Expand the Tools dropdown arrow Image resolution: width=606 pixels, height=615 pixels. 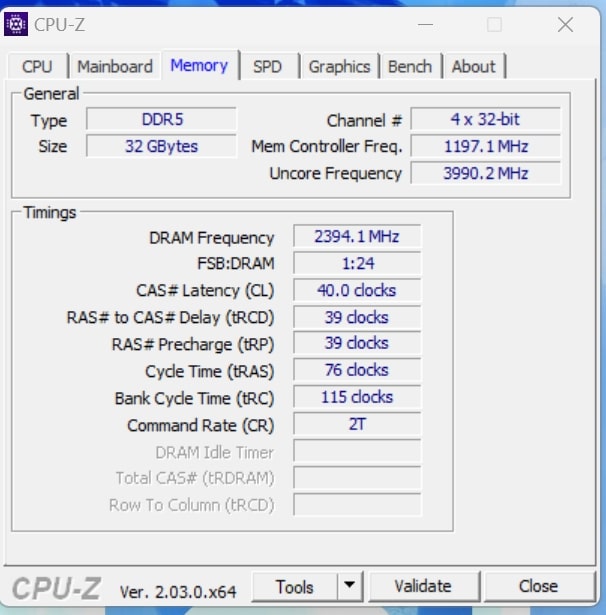(x=349, y=586)
